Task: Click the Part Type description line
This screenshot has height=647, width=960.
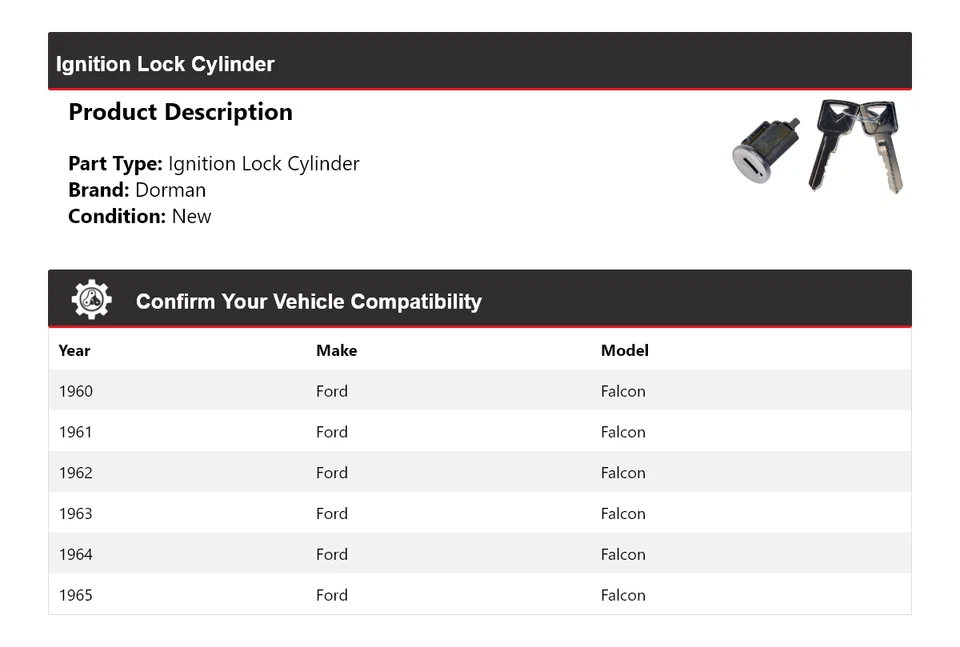Action: click(x=213, y=164)
